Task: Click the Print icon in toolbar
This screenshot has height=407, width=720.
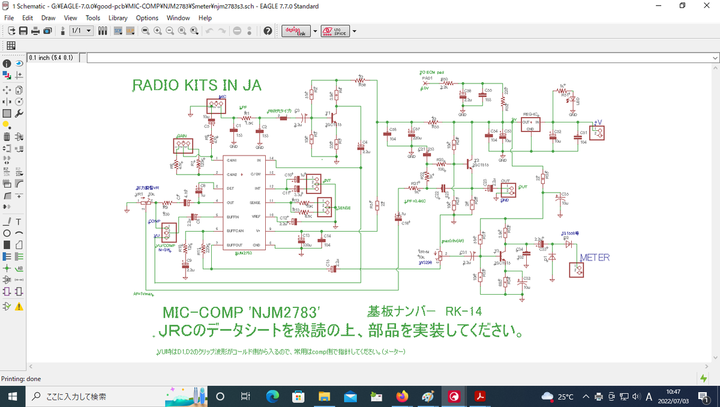Action: tap(35, 31)
